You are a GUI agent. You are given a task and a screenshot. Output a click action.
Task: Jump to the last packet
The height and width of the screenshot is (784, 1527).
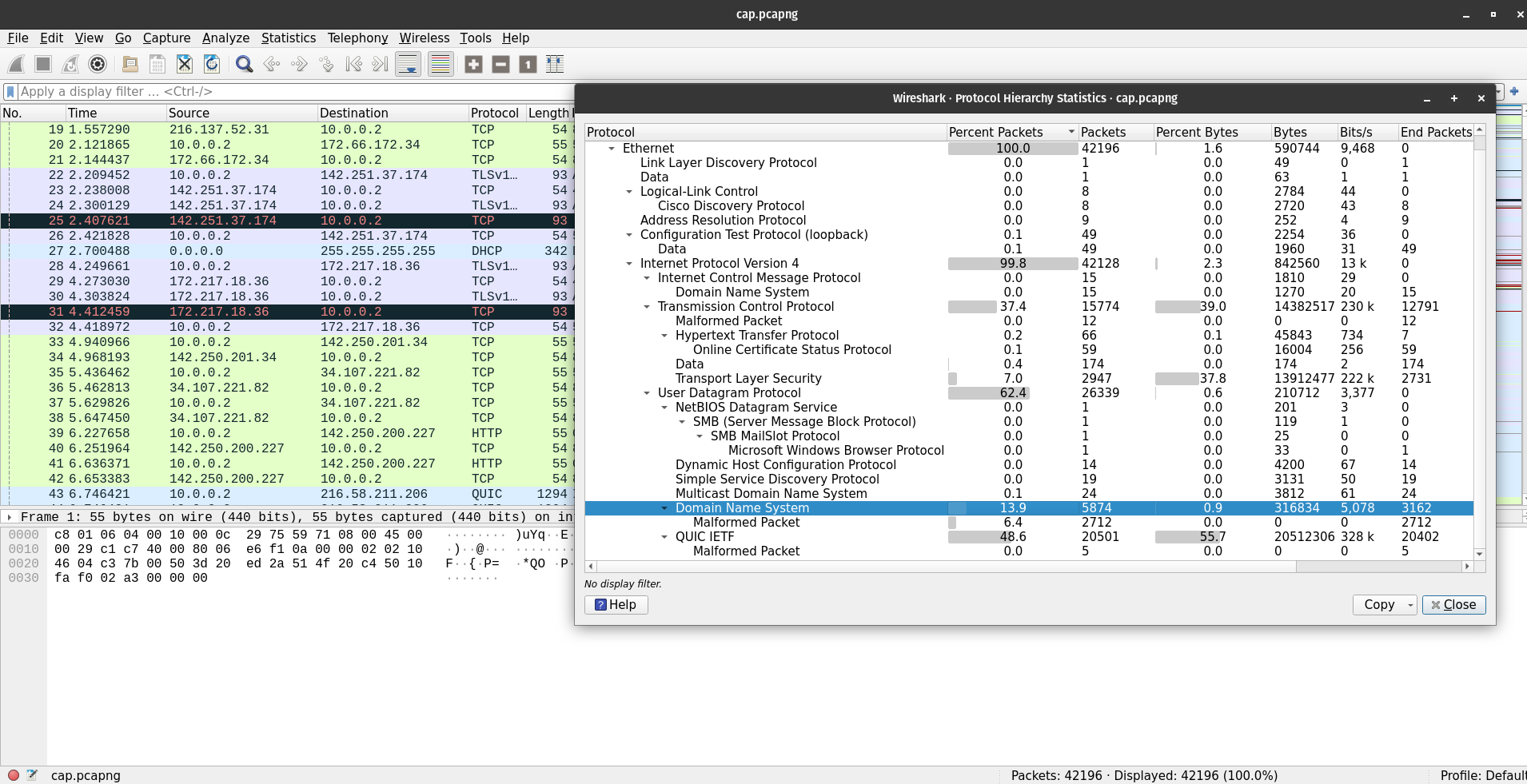coord(381,64)
